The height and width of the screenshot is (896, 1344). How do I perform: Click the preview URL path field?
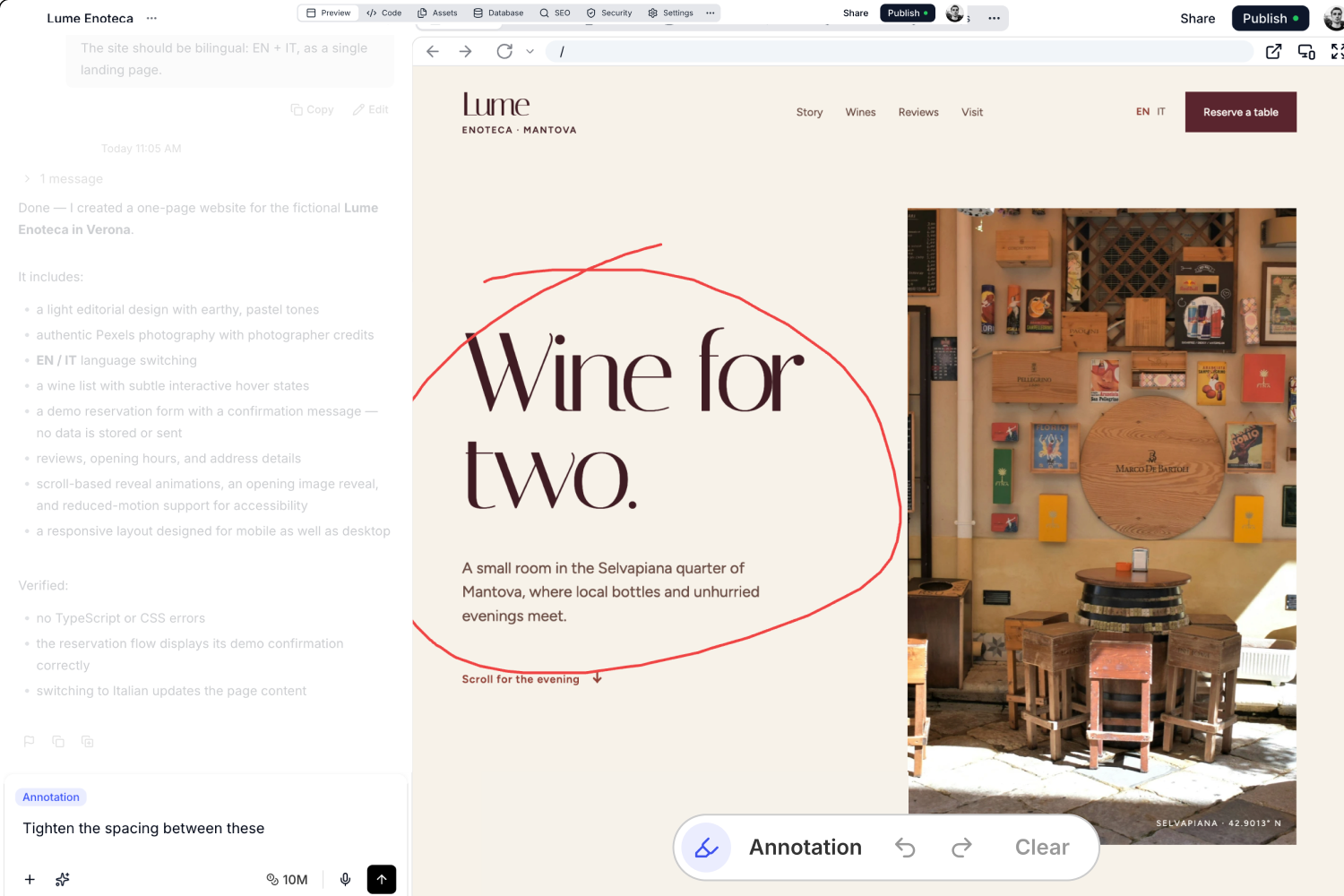[x=899, y=52]
